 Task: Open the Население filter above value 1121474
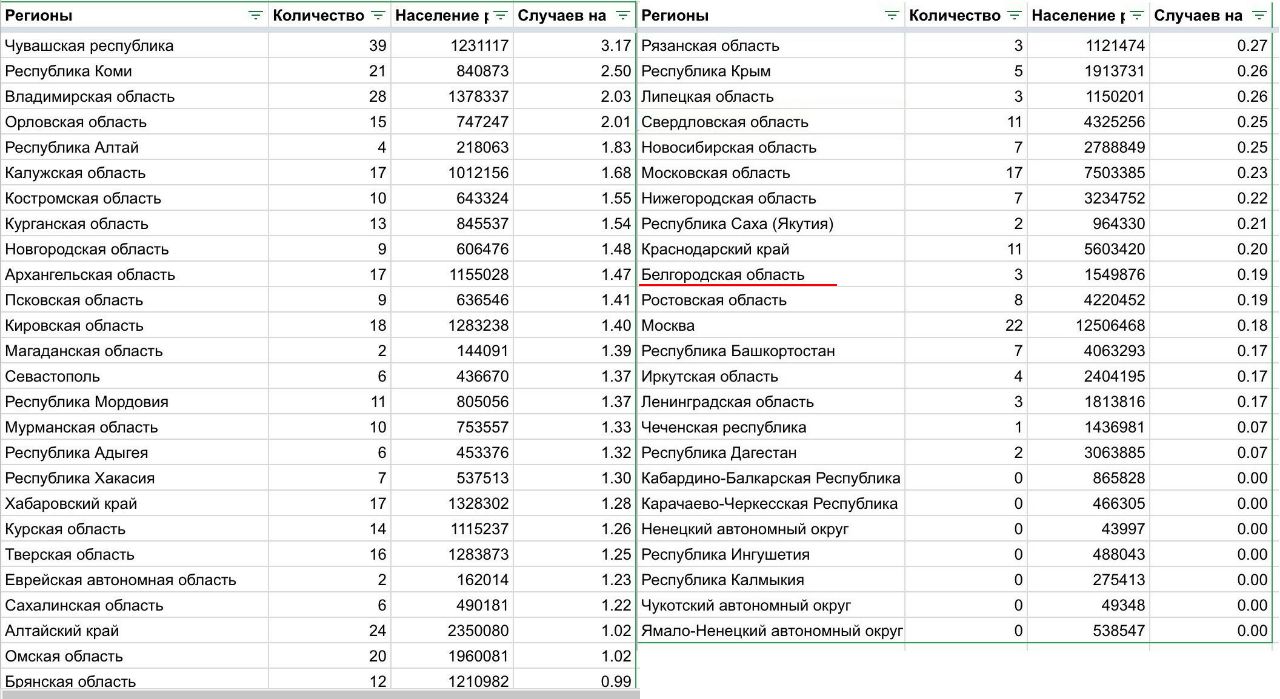point(1137,15)
